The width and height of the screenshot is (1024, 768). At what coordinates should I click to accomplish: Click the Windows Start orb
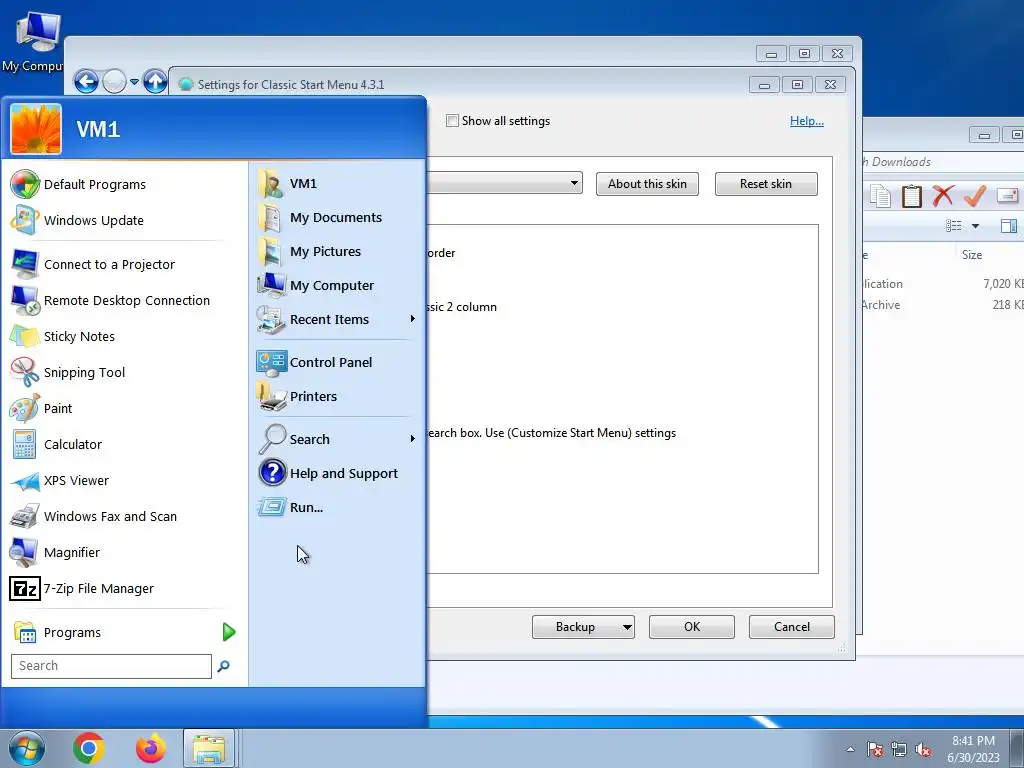[27, 748]
